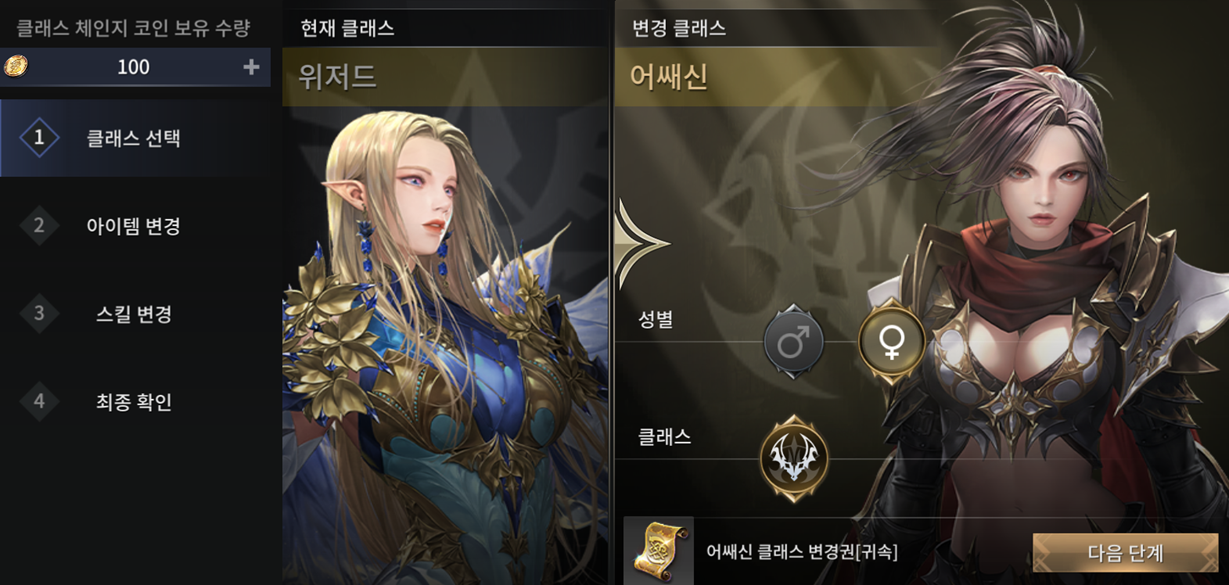Click the step 4 diamond number icon
The height and width of the screenshot is (585, 1229).
click(x=39, y=401)
